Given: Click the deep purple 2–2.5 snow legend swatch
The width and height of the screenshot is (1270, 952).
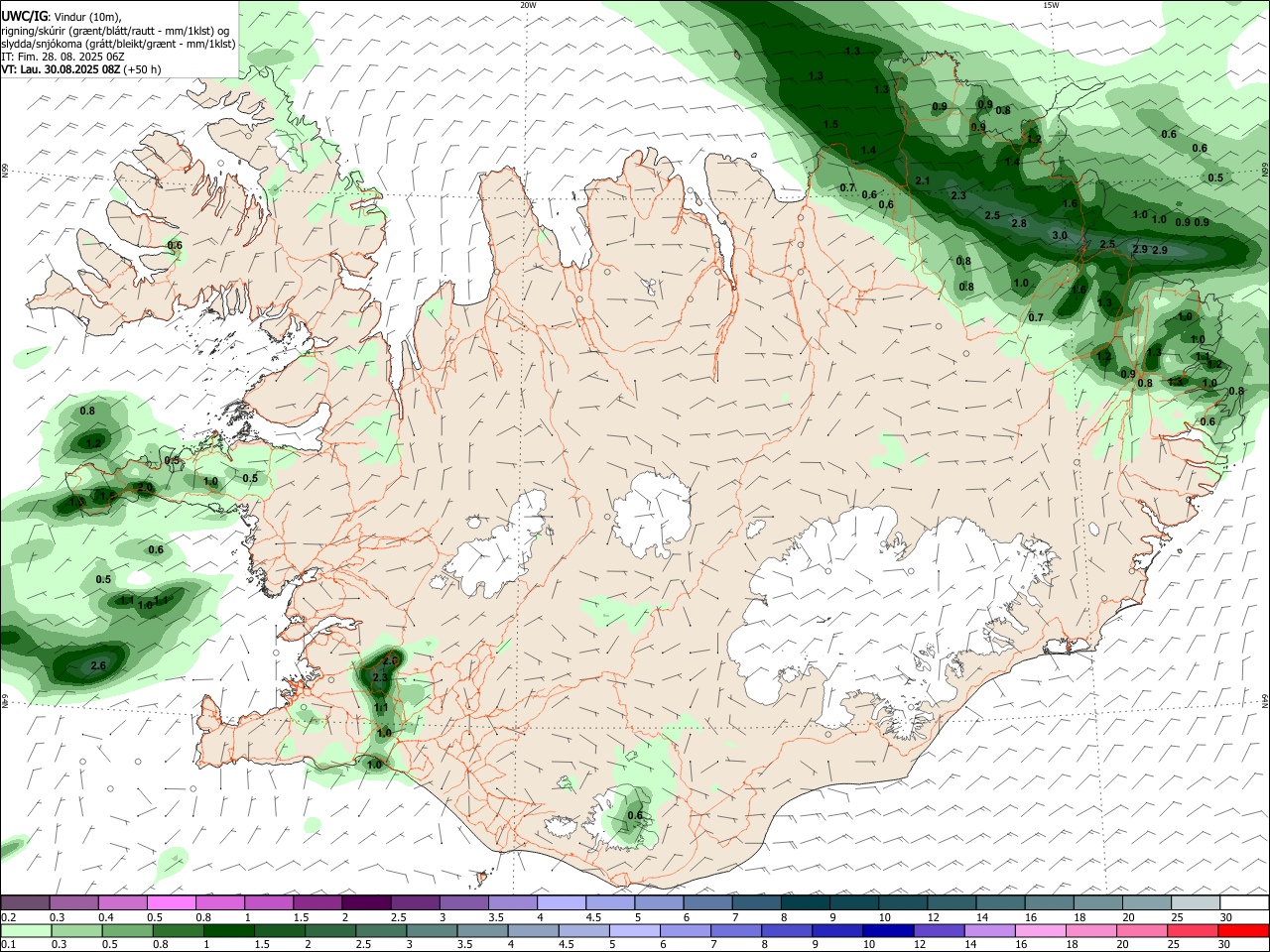Looking at the screenshot, I should 365,903.
